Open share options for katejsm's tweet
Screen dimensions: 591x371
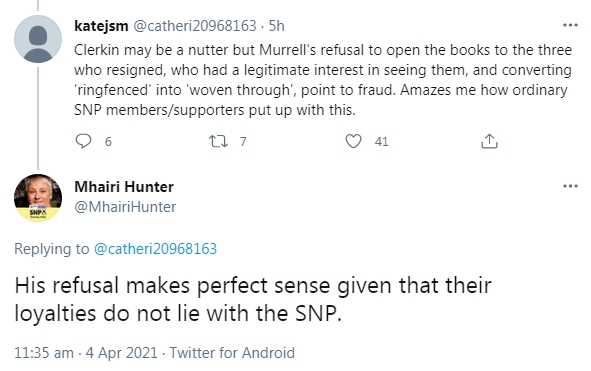[x=489, y=141]
